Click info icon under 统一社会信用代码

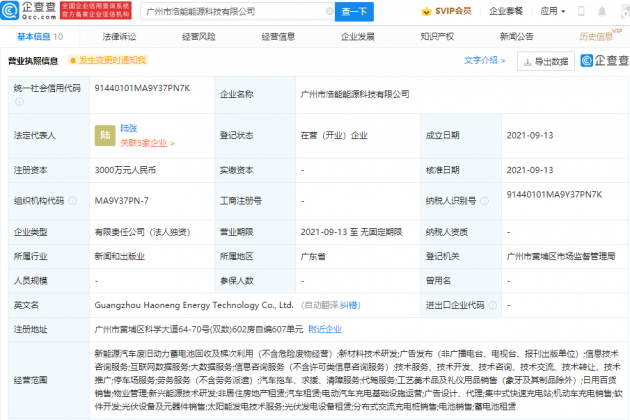[x=19, y=102]
